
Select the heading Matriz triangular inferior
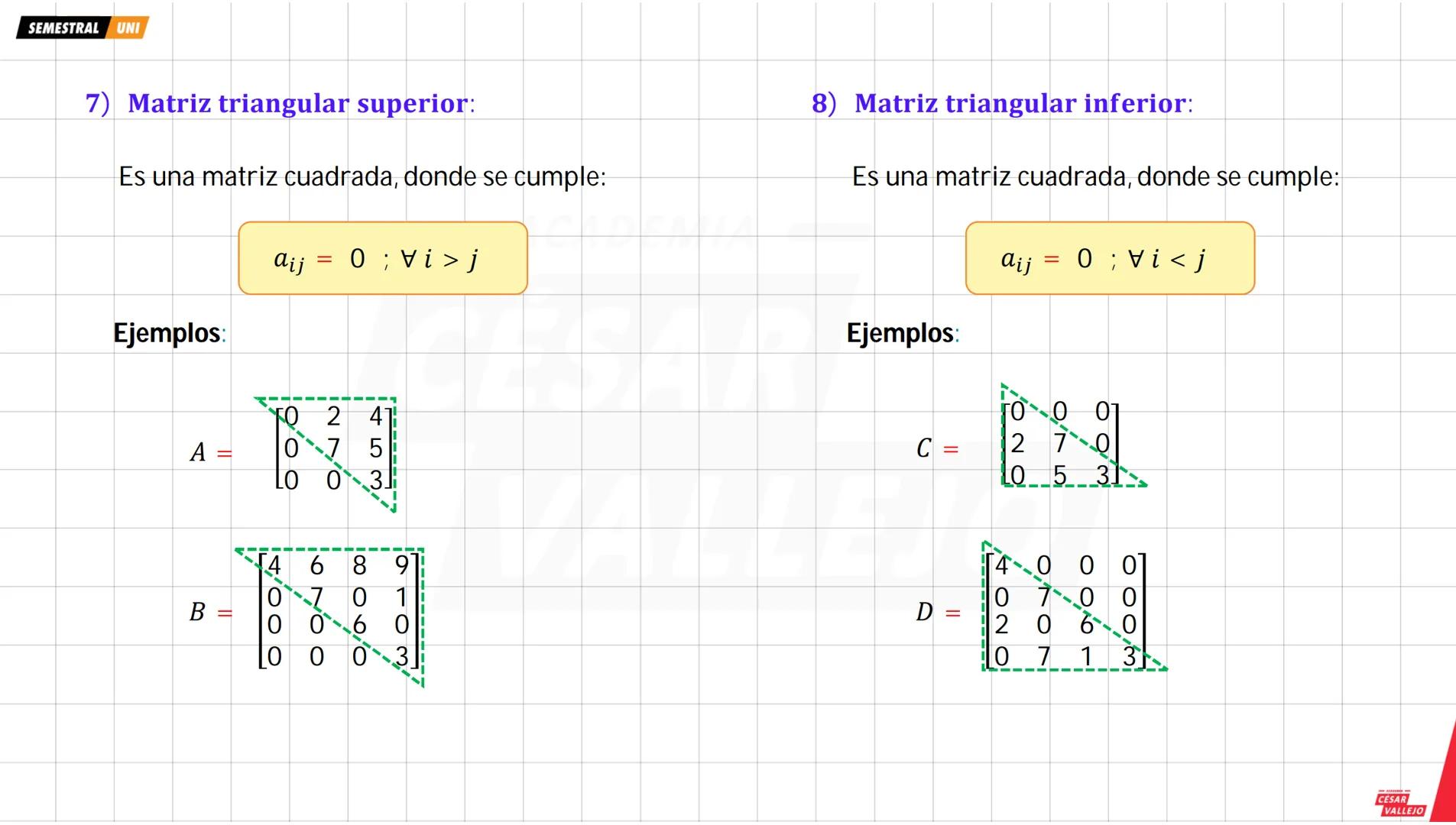tap(1023, 103)
